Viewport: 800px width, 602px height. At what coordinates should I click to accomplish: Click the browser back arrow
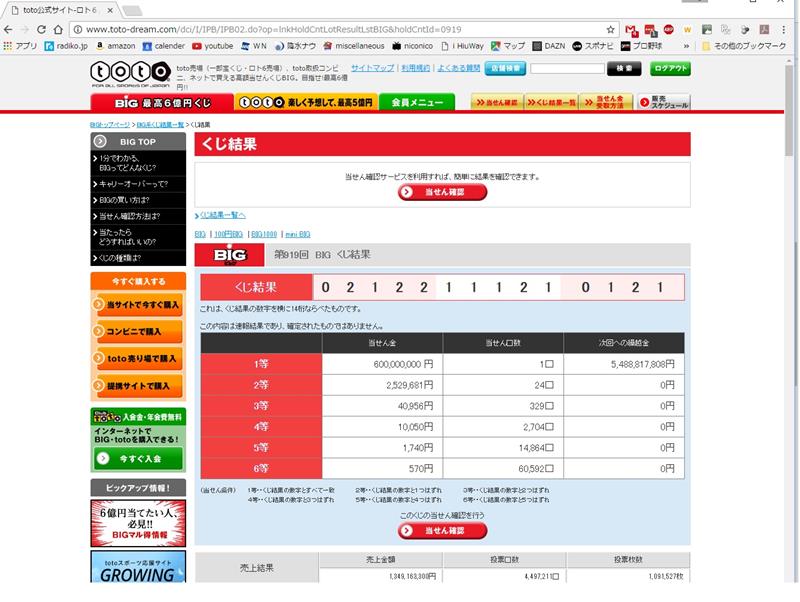tap(8, 30)
